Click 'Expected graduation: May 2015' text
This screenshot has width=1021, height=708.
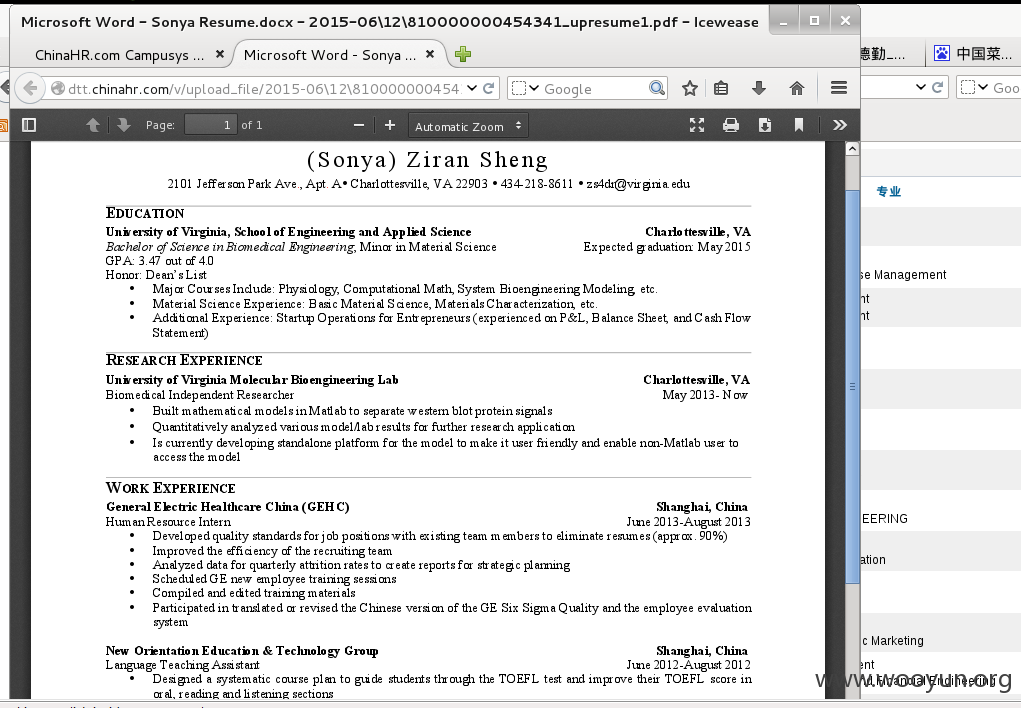pyautogui.click(x=667, y=247)
